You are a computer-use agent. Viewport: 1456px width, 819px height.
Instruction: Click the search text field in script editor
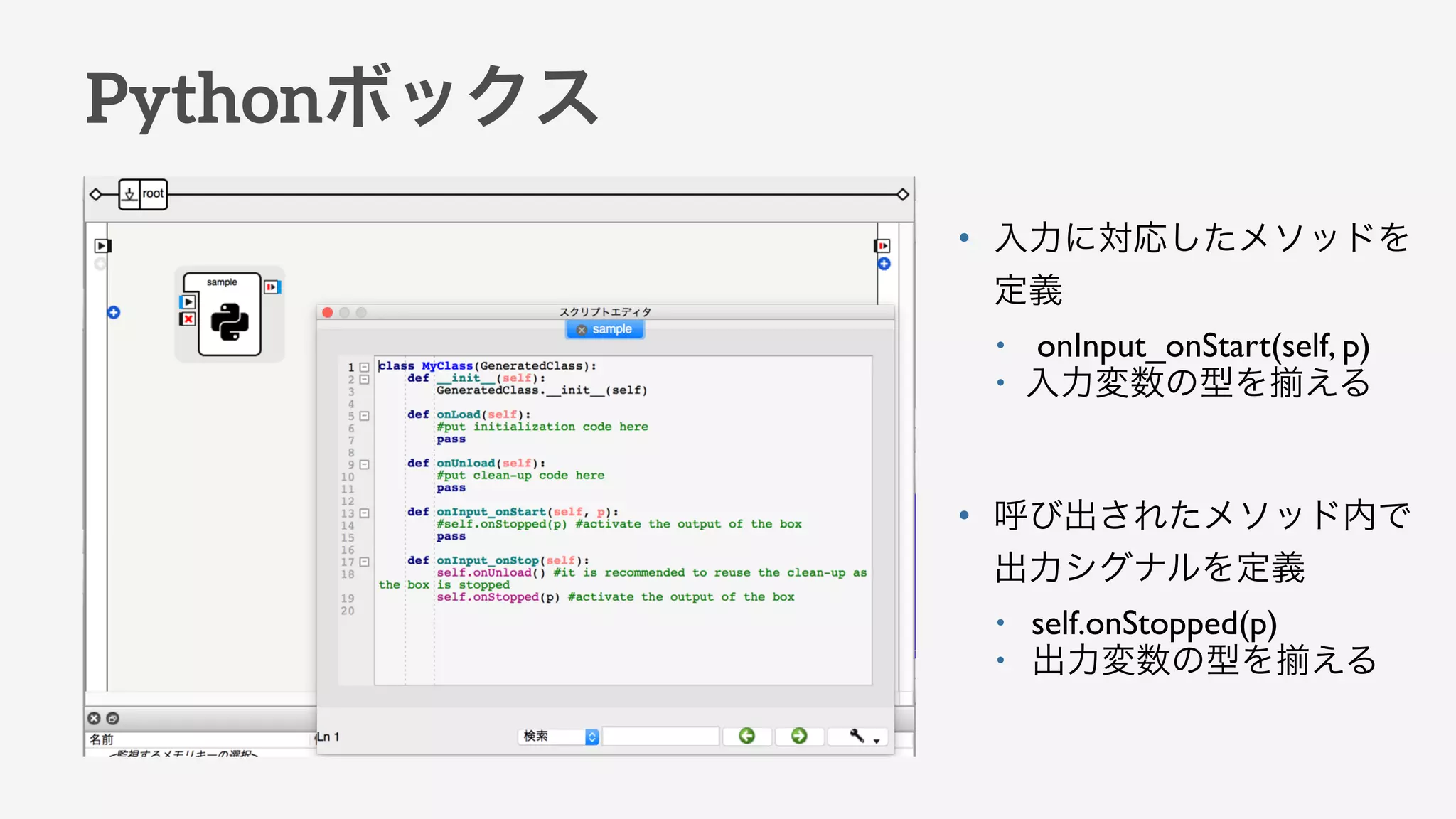click(x=660, y=737)
